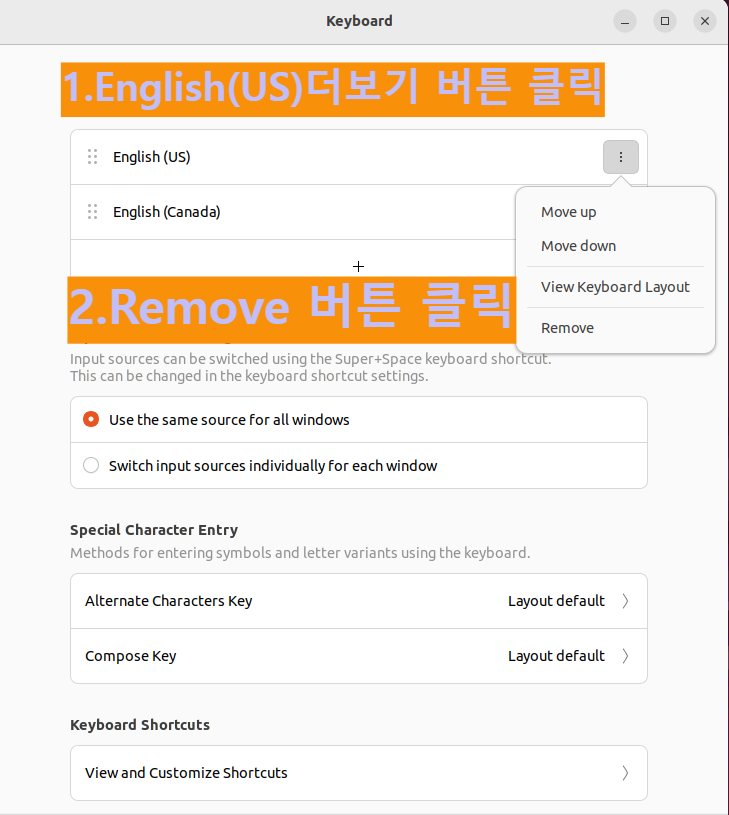Image resolution: width=729 pixels, height=815 pixels.
Task: Open Compose Key chevron
Action: [x=626, y=656]
